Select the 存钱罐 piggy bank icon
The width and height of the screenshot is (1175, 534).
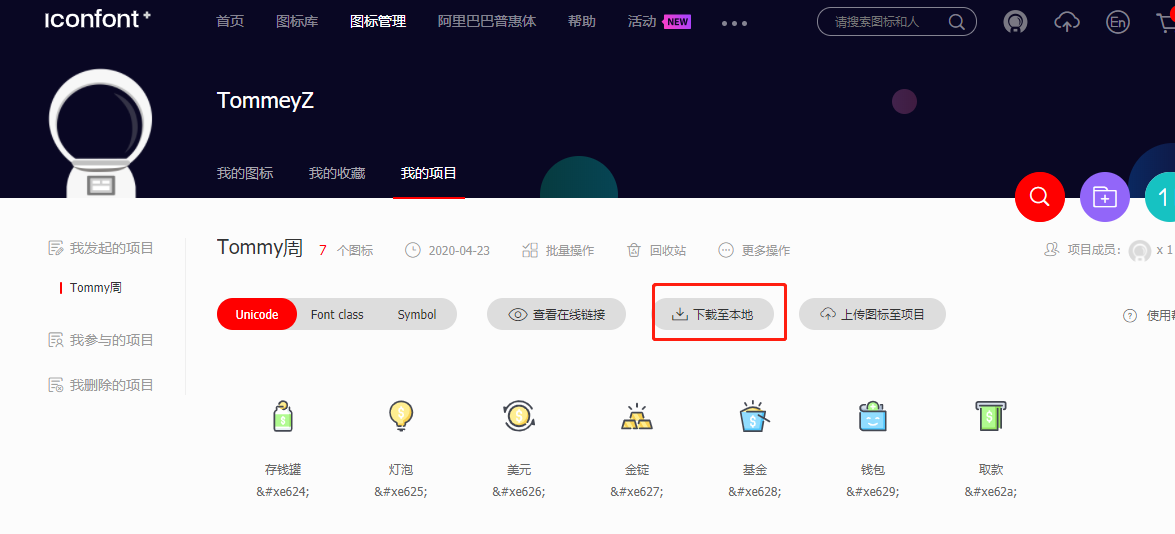click(x=283, y=416)
